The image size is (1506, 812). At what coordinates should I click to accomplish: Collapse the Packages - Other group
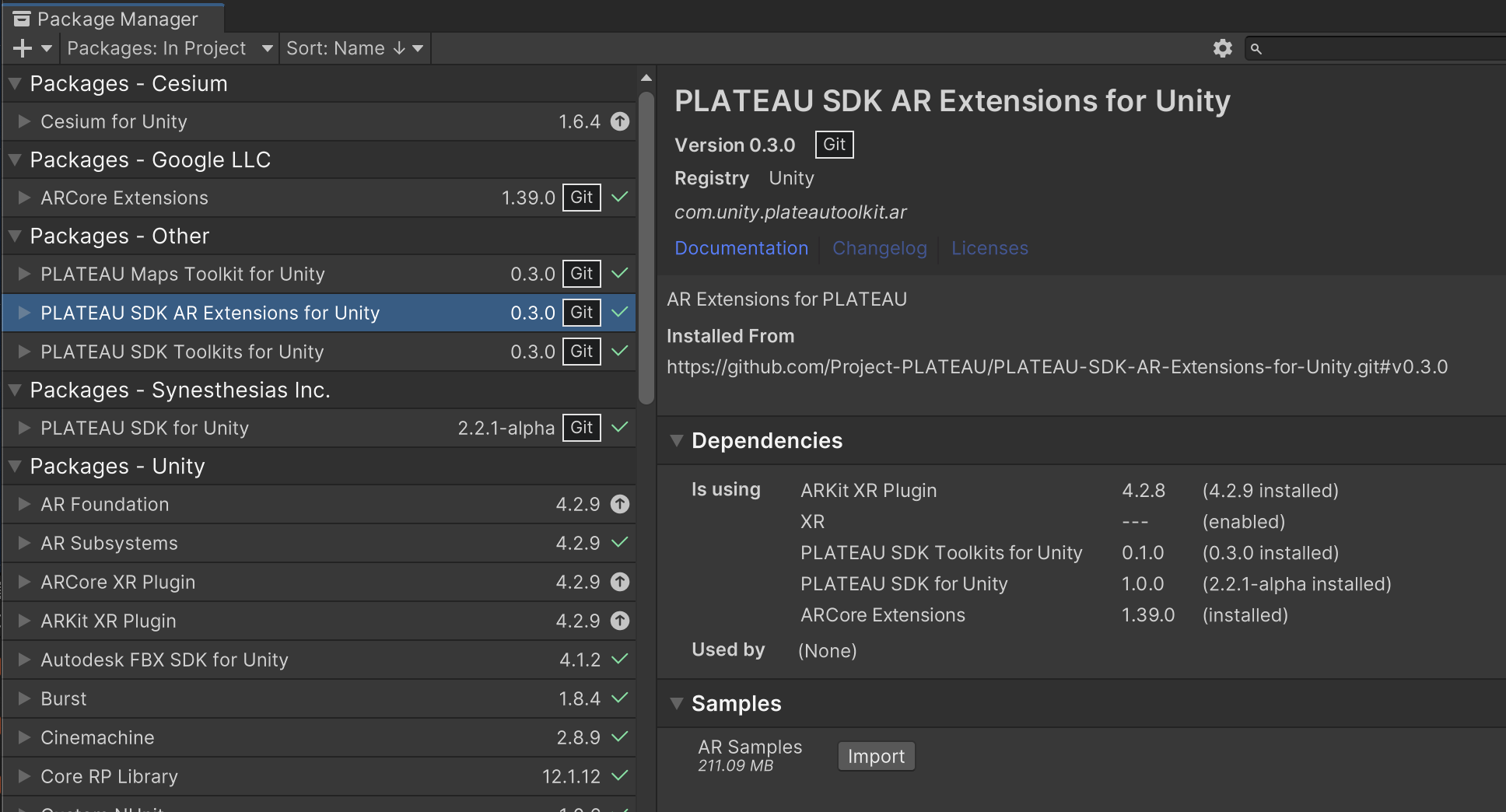pos(15,236)
